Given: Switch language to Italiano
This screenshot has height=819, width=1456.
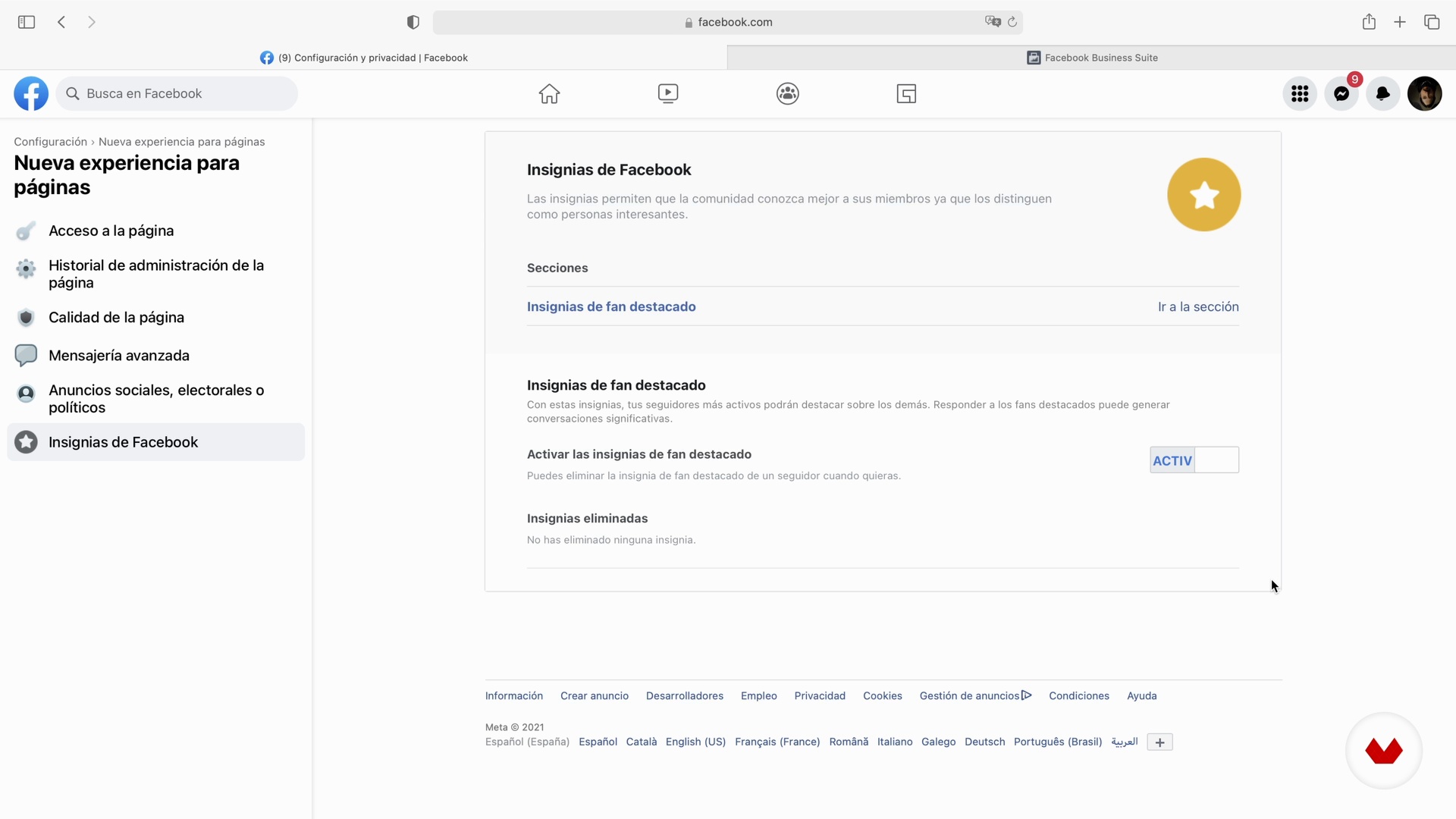Looking at the screenshot, I should coord(895,742).
